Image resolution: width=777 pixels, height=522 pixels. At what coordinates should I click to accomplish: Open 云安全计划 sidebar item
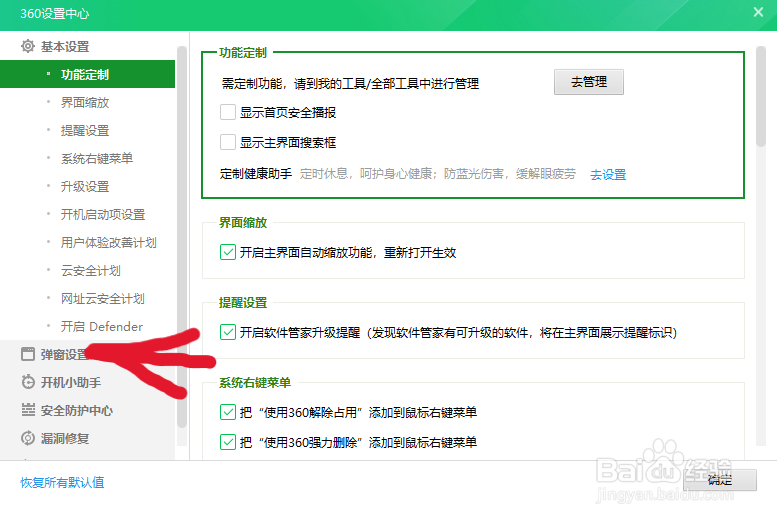pos(91,271)
